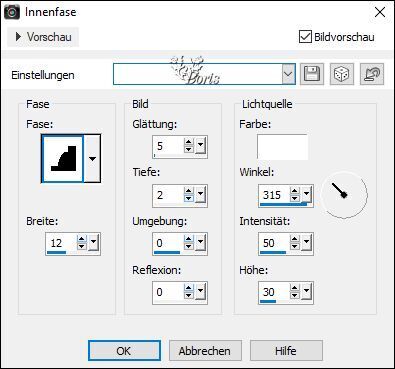The image size is (395, 369).
Task: Click the save preset floppy disk icon
Action: pos(312,74)
